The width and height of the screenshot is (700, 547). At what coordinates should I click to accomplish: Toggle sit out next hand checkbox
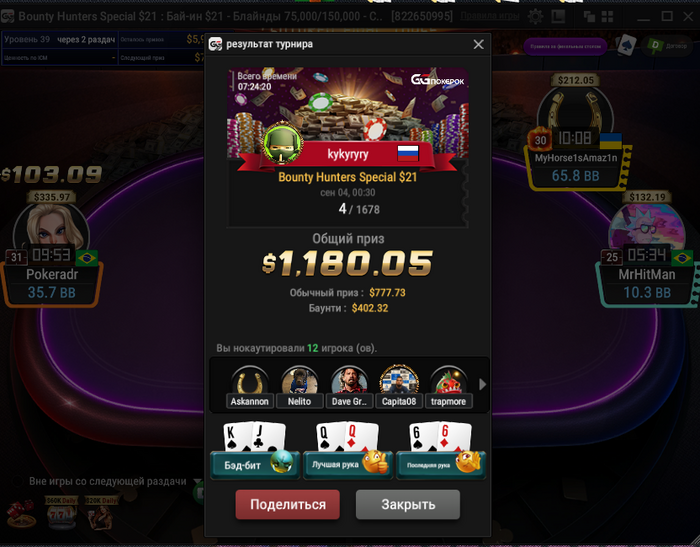pyautogui.click(x=17, y=481)
